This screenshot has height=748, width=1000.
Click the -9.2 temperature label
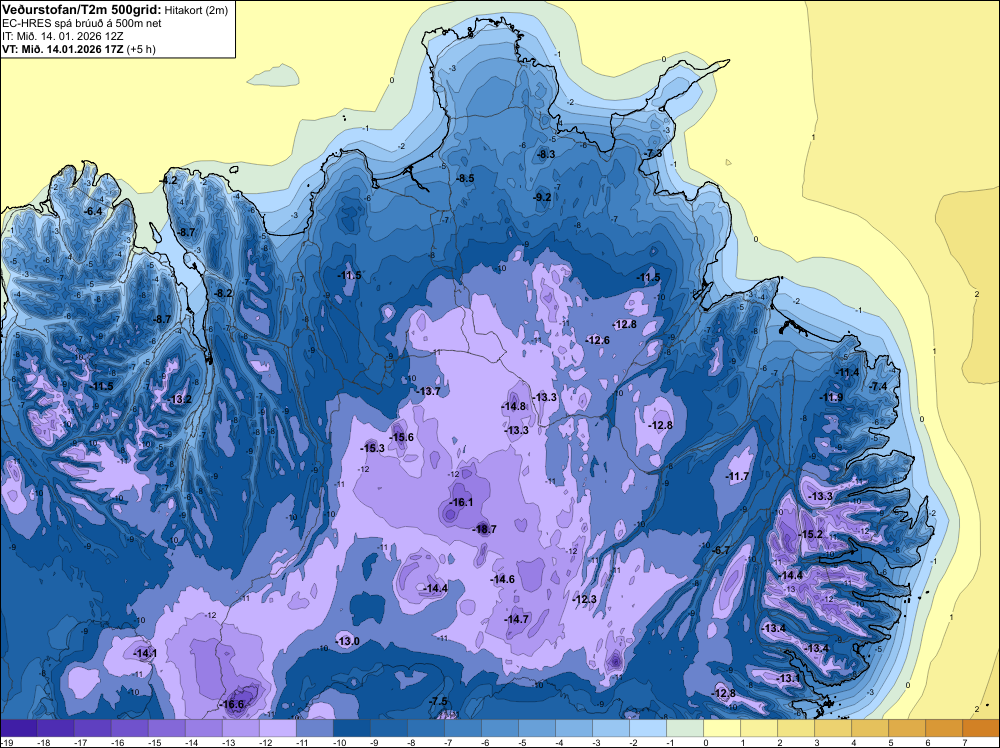click(542, 197)
